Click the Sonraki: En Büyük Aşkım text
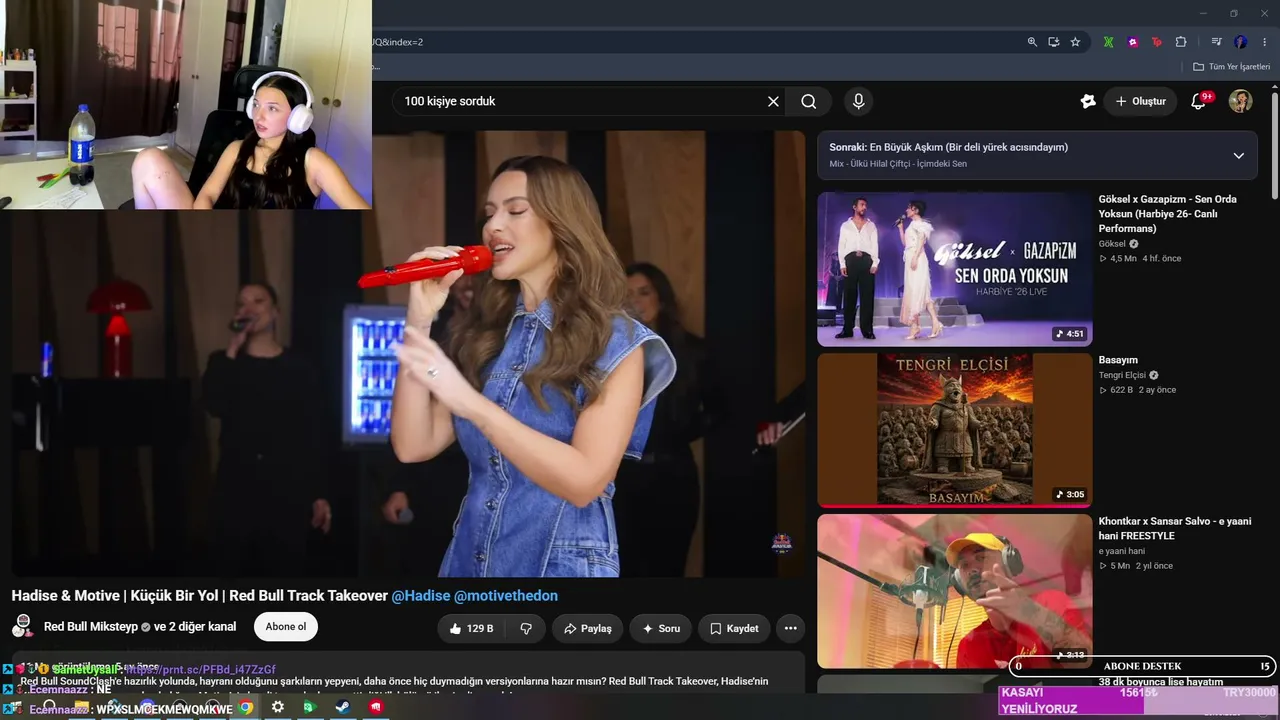Screen dimensions: 1280x720 [948, 147]
